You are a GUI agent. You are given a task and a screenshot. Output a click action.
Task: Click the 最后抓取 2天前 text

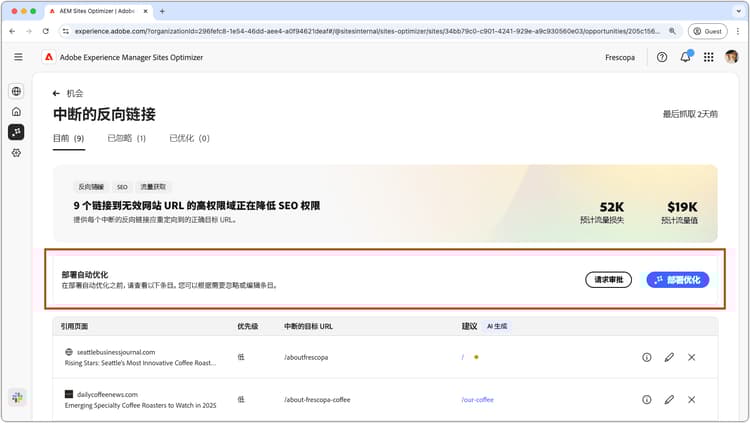point(690,114)
